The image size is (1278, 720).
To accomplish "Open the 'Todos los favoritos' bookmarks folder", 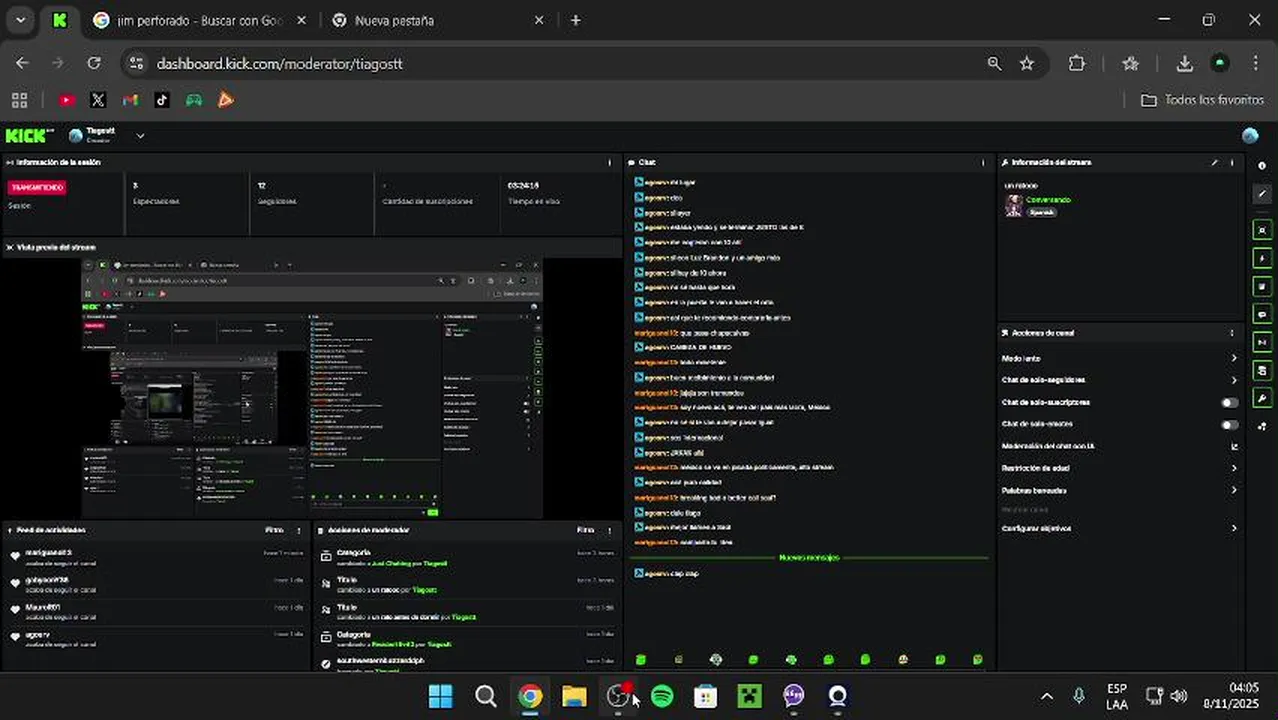I will click(x=1202, y=100).
